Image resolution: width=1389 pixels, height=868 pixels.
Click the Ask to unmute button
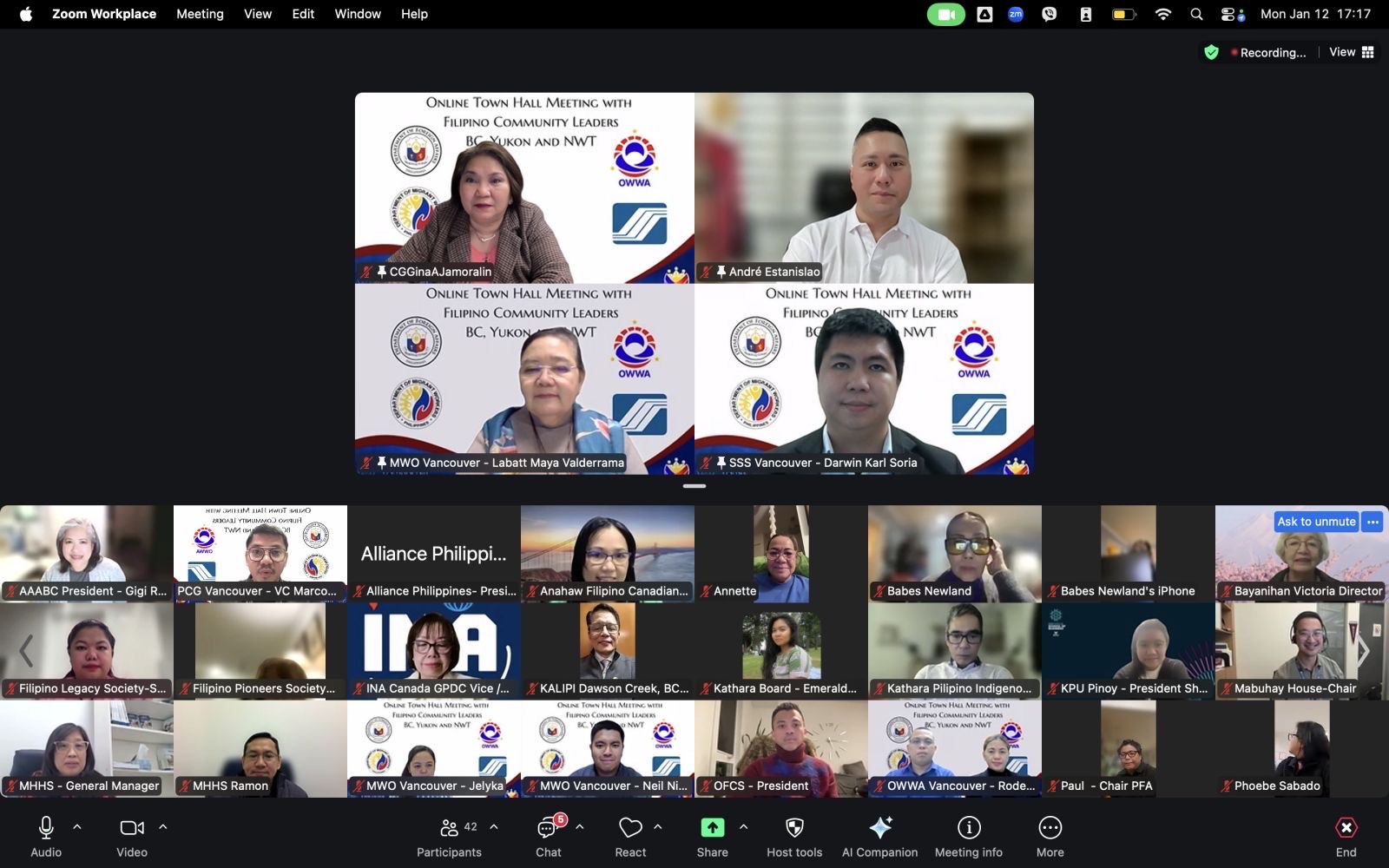click(x=1315, y=522)
